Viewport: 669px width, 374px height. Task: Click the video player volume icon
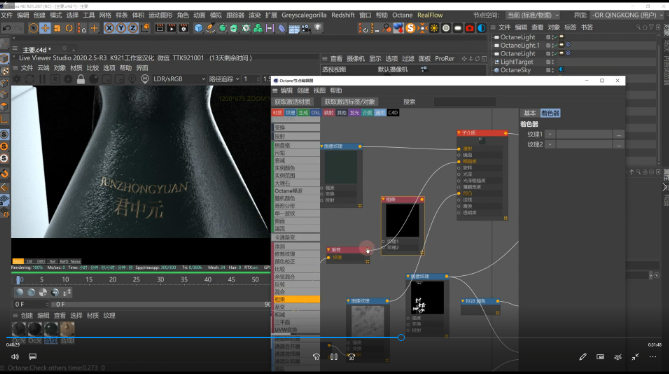tap(15, 357)
